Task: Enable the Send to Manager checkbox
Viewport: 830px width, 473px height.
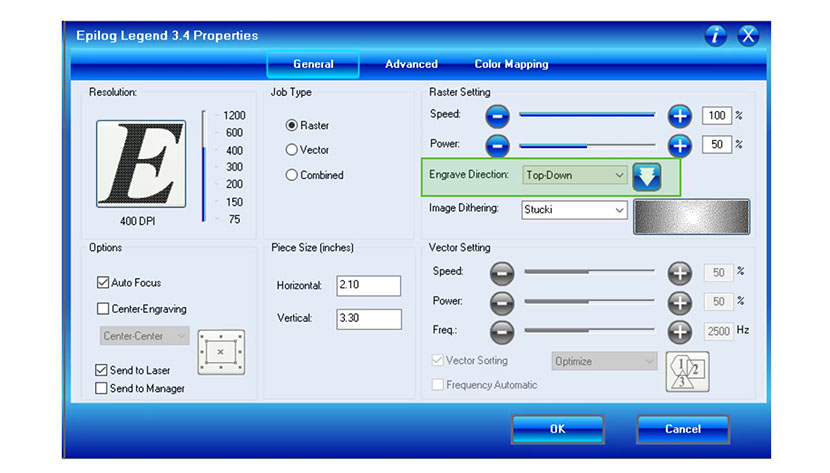Action: point(101,388)
